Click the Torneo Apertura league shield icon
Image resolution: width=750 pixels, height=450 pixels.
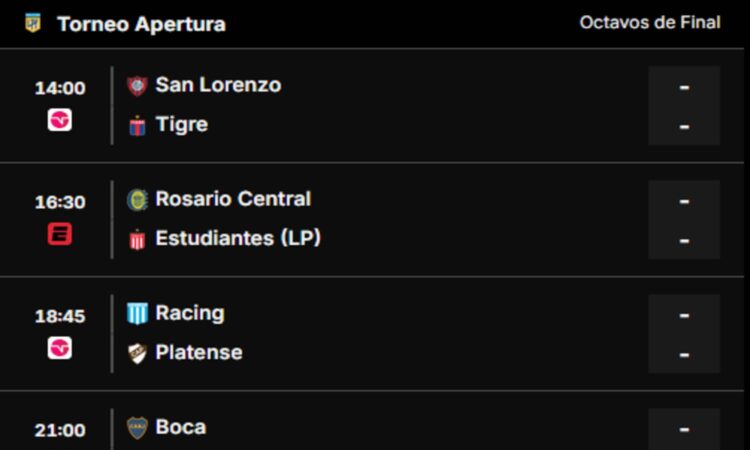click(x=33, y=23)
